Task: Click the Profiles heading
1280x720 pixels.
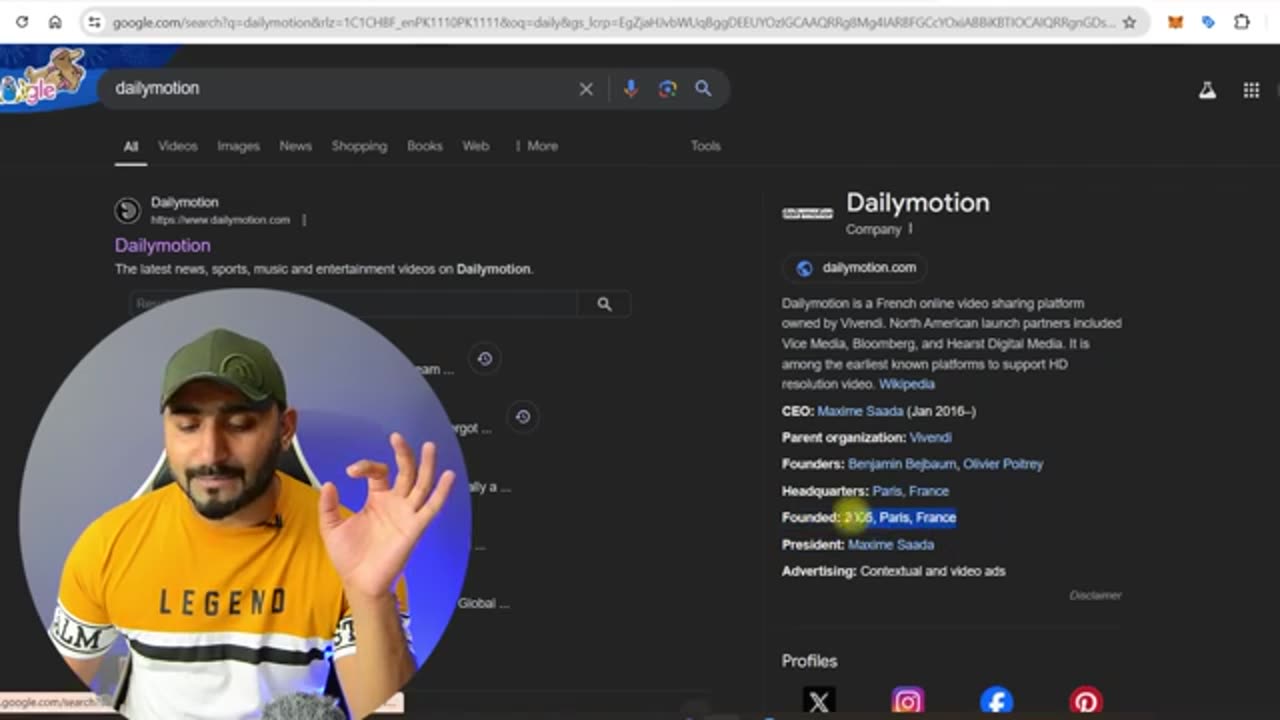Action: [809, 661]
